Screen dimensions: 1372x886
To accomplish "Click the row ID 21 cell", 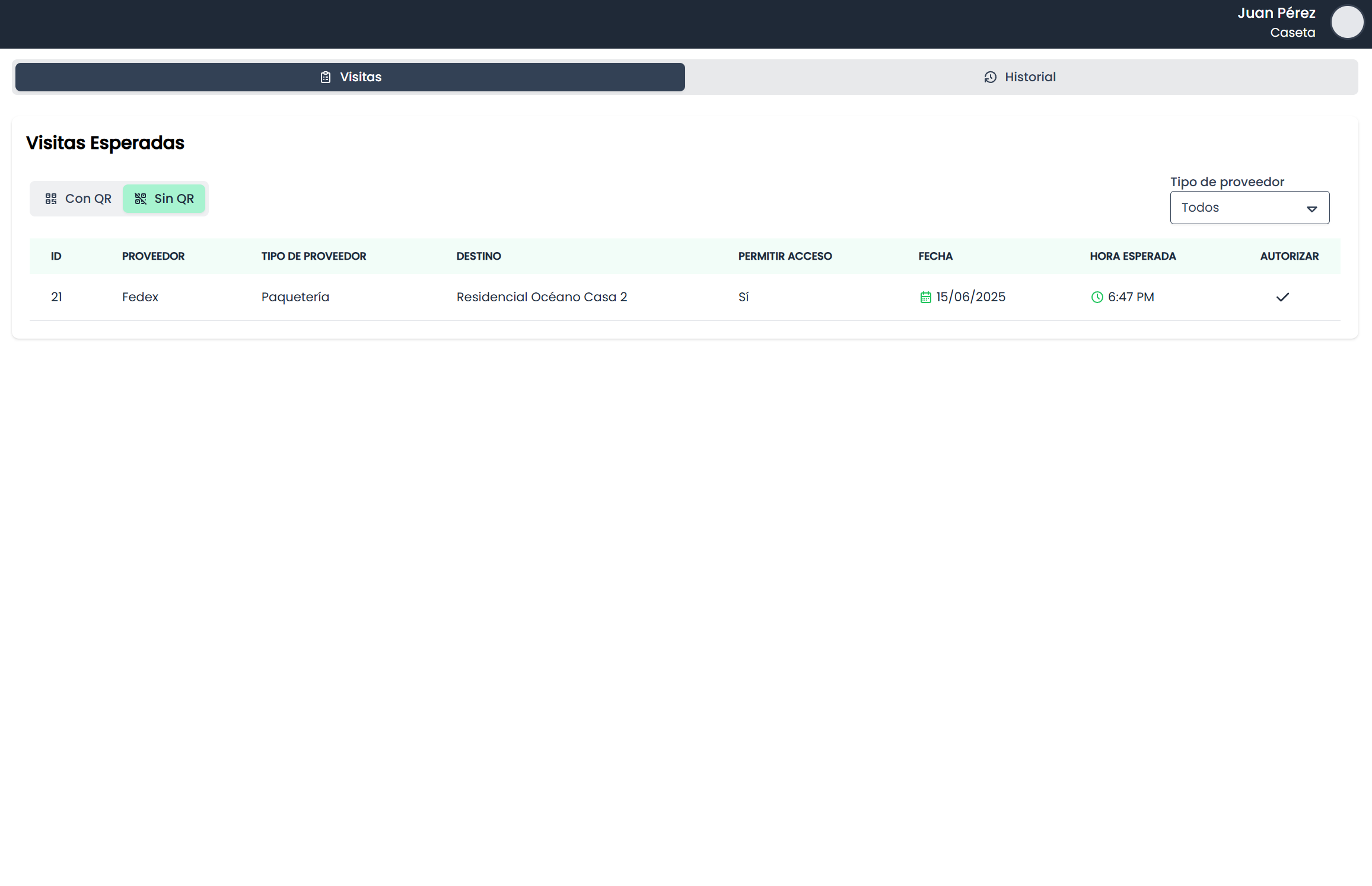I will point(56,297).
